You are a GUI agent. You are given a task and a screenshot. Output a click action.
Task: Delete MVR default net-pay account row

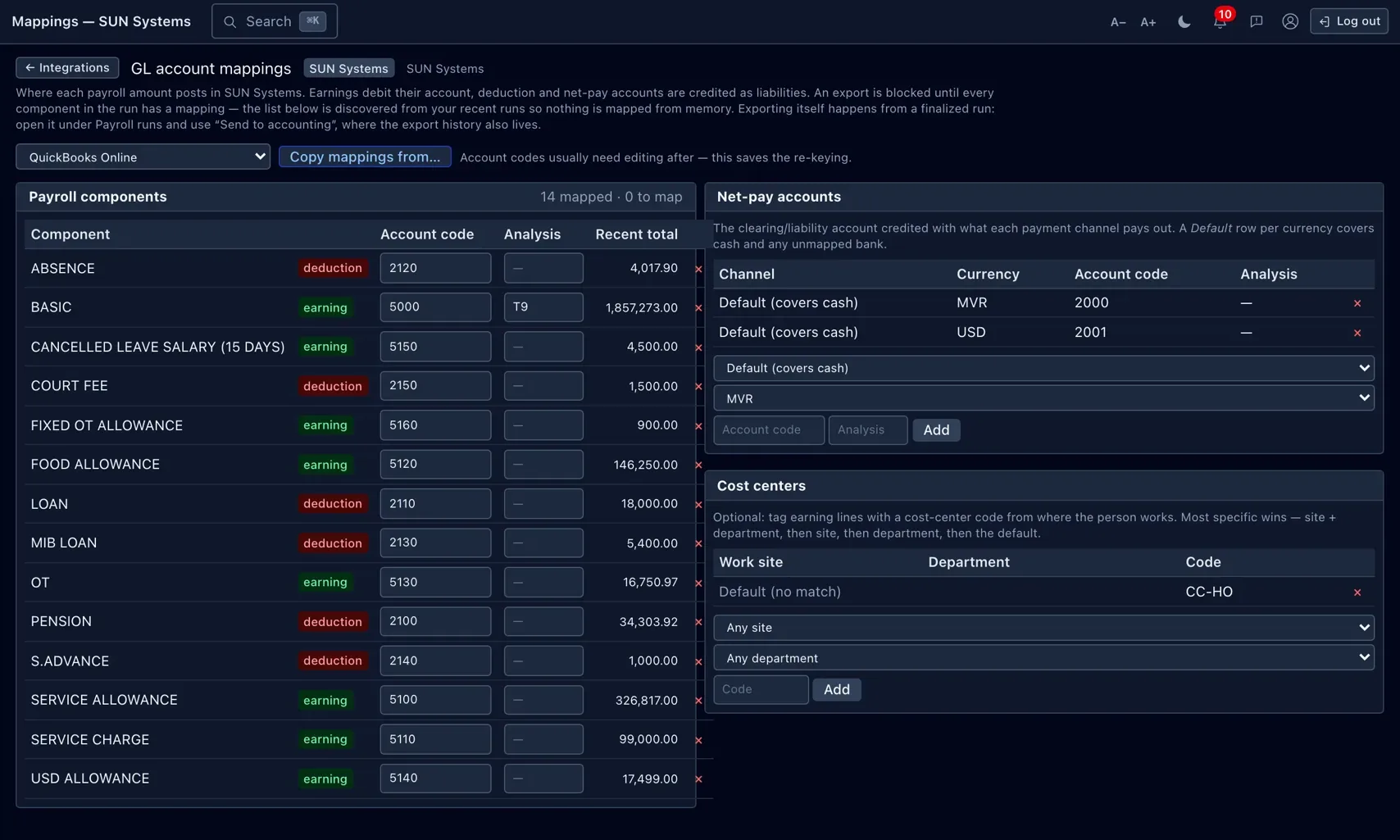(x=1357, y=304)
